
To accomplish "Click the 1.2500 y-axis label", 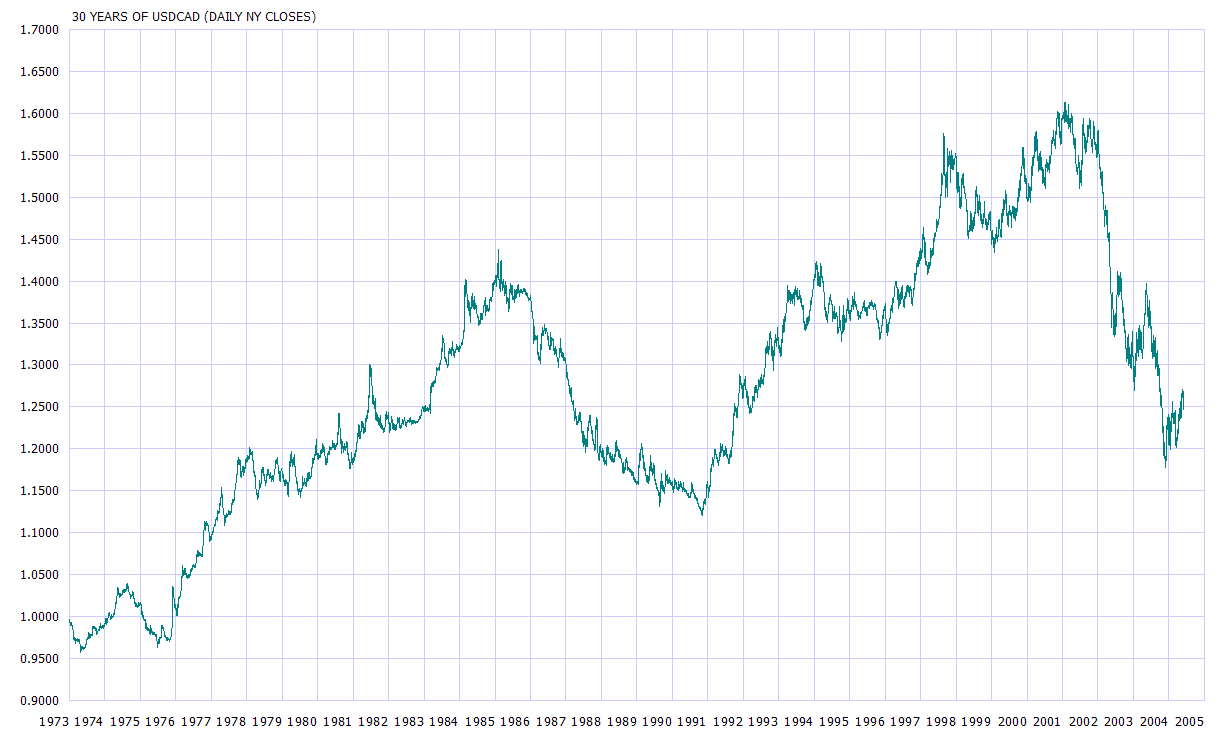I will pos(40,407).
